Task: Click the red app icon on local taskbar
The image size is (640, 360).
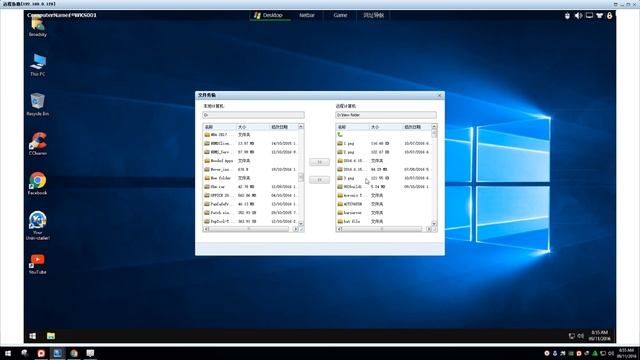Action: click(41, 353)
